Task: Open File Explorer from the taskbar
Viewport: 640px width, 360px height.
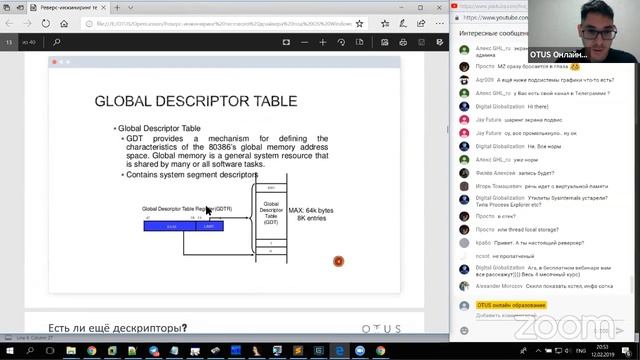Action: click(x=71, y=351)
